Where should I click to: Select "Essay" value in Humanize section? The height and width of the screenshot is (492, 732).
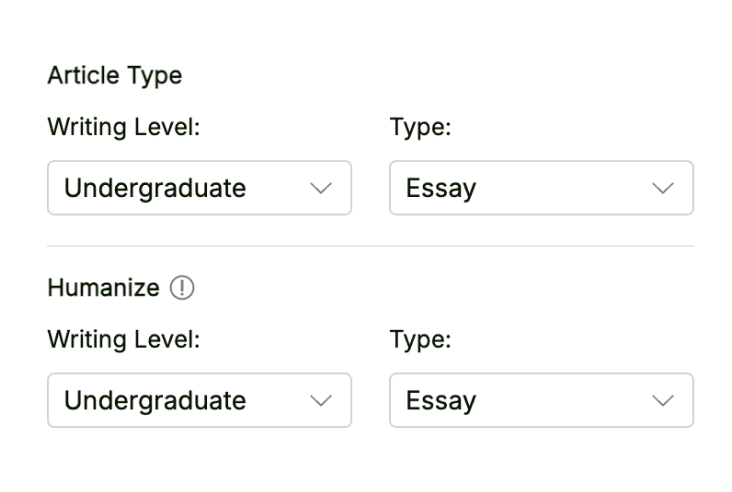tap(441, 401)
